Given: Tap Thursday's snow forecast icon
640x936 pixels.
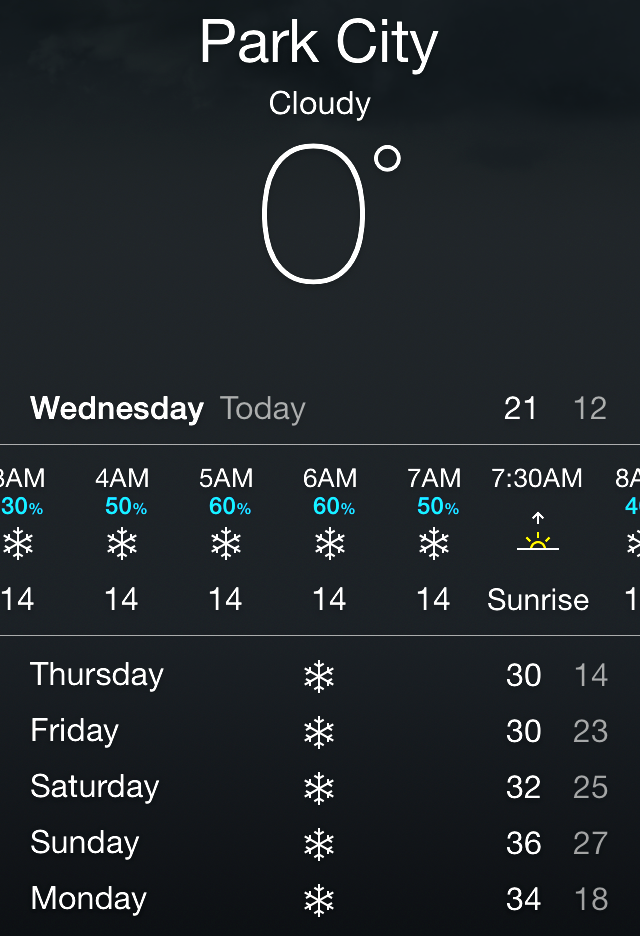Looking at the screenshot, I should [319, 677].
